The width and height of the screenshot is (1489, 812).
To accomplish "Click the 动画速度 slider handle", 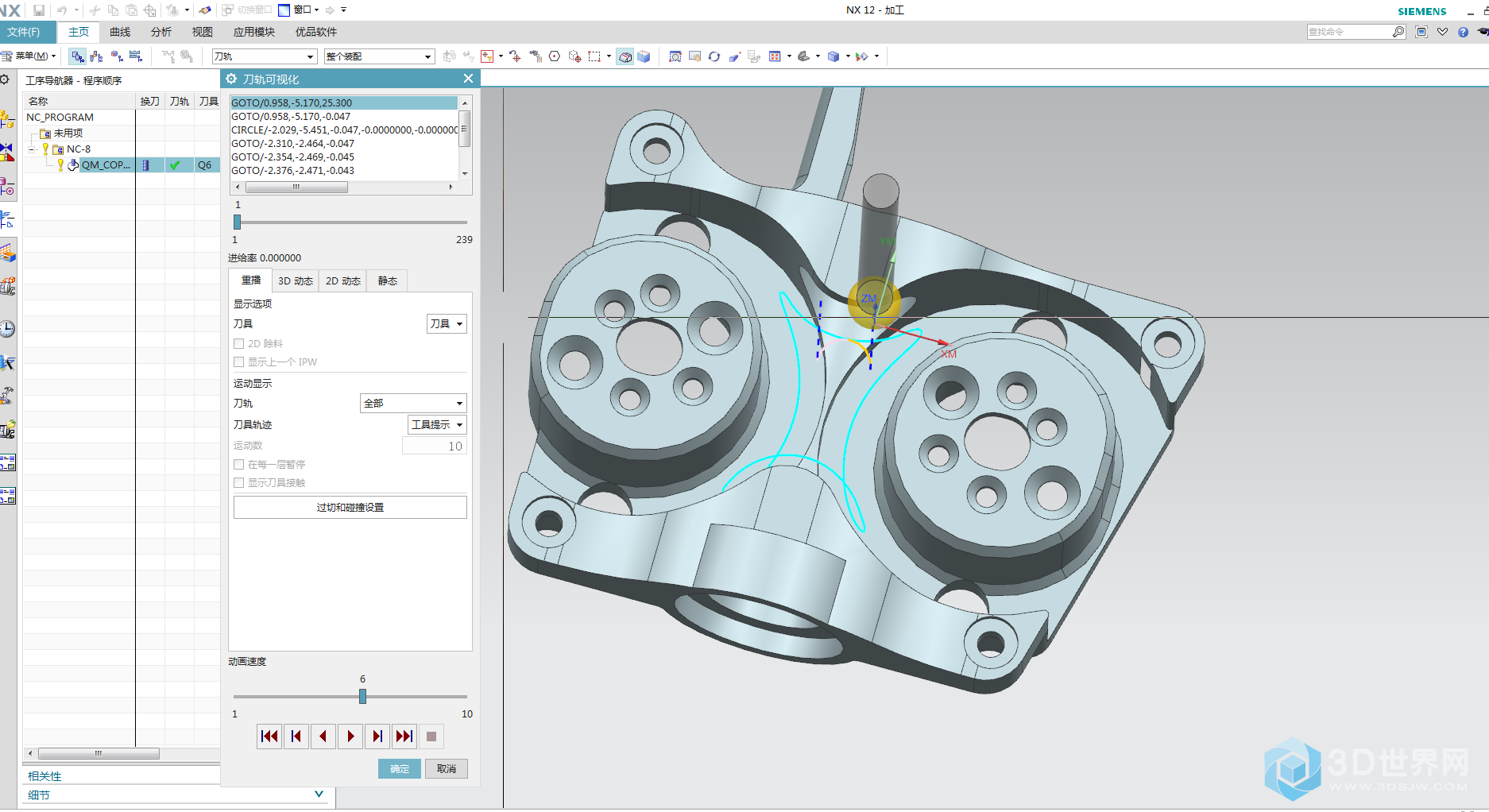I will tap(362, 696).
